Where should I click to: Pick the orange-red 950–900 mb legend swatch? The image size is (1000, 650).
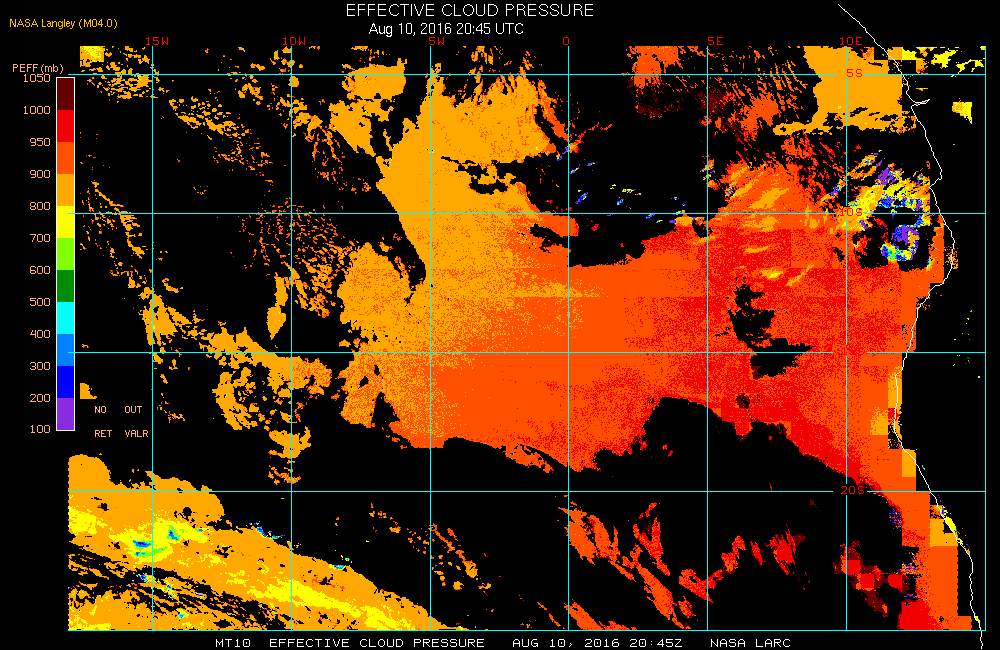pyautogui.click(x=66, y=158)
